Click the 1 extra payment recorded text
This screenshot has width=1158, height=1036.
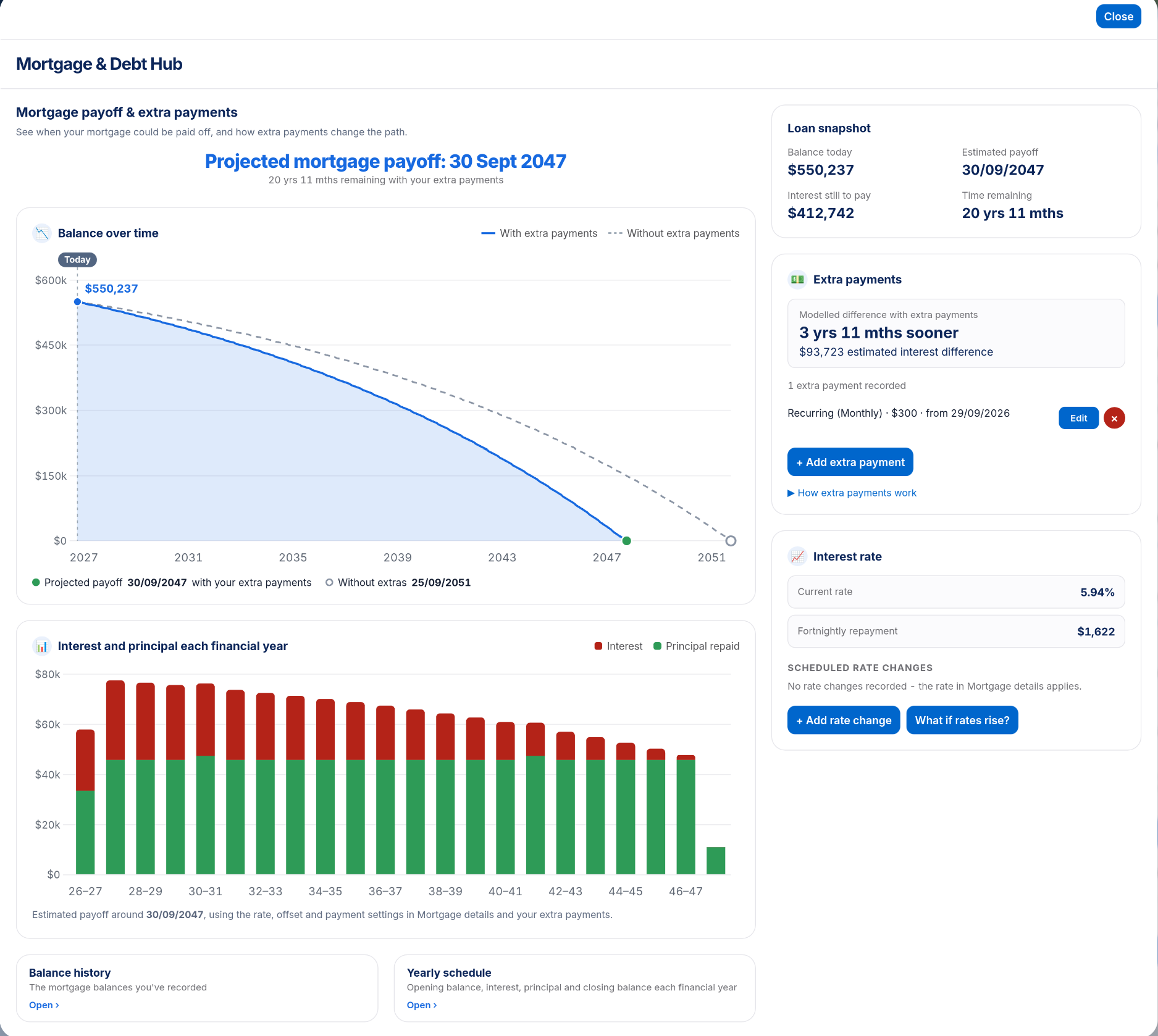coord(846,386)
